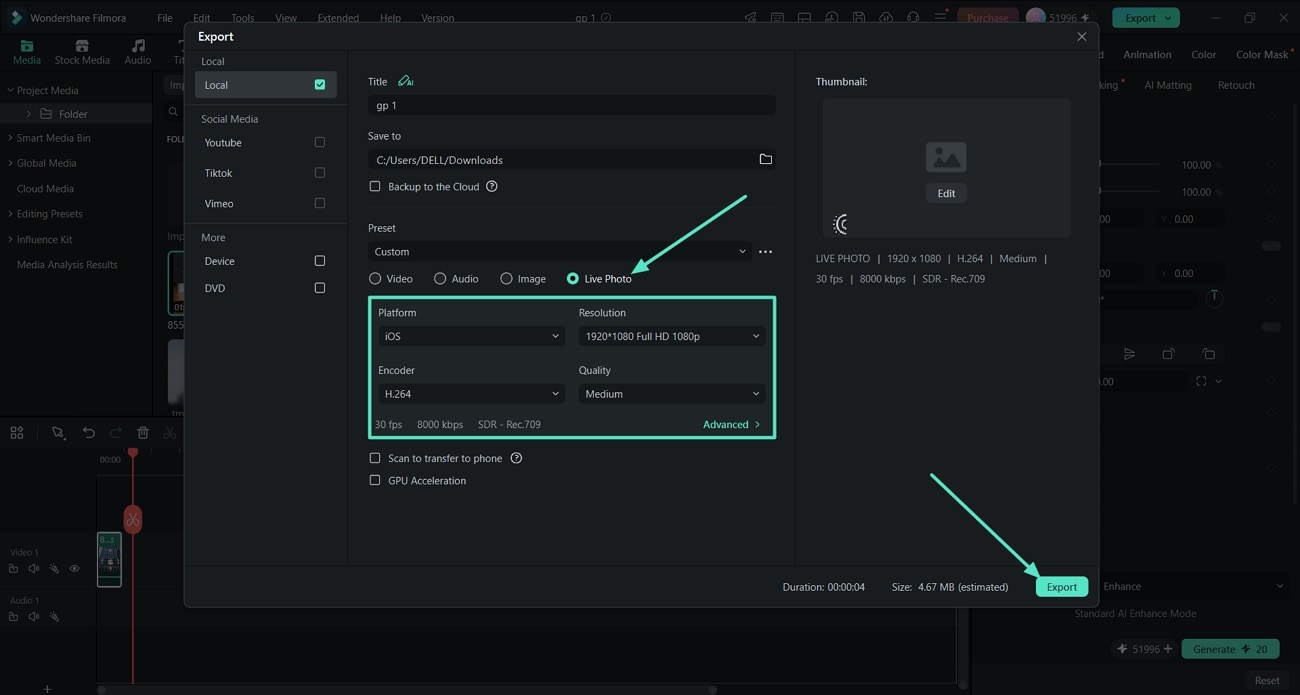1300x695 pixels.
Task: Click the AI title generator icon beside Title
Action: pyautogui.click(x=405, y=81)
